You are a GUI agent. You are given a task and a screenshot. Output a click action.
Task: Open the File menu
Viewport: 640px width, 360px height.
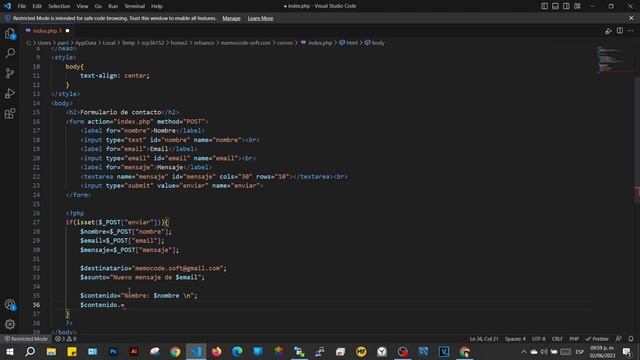click(x=22, y=6)
